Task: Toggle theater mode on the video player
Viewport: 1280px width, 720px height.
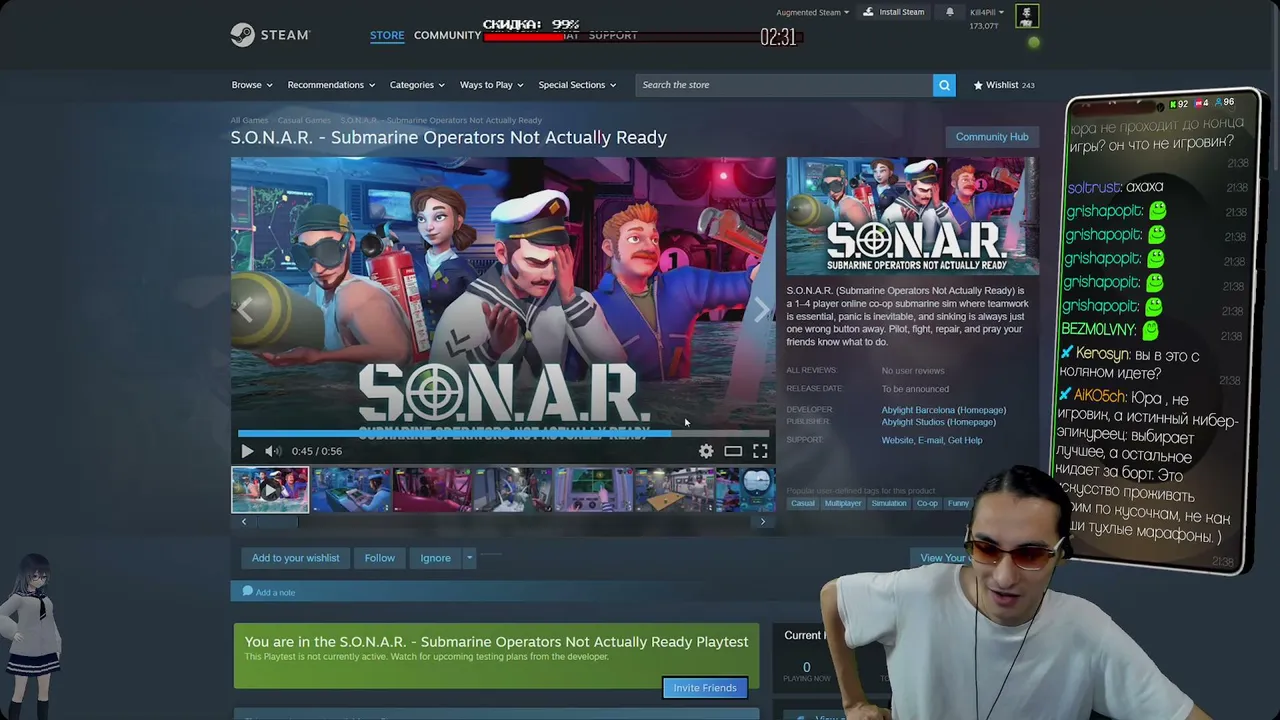Action: [733, 451]
